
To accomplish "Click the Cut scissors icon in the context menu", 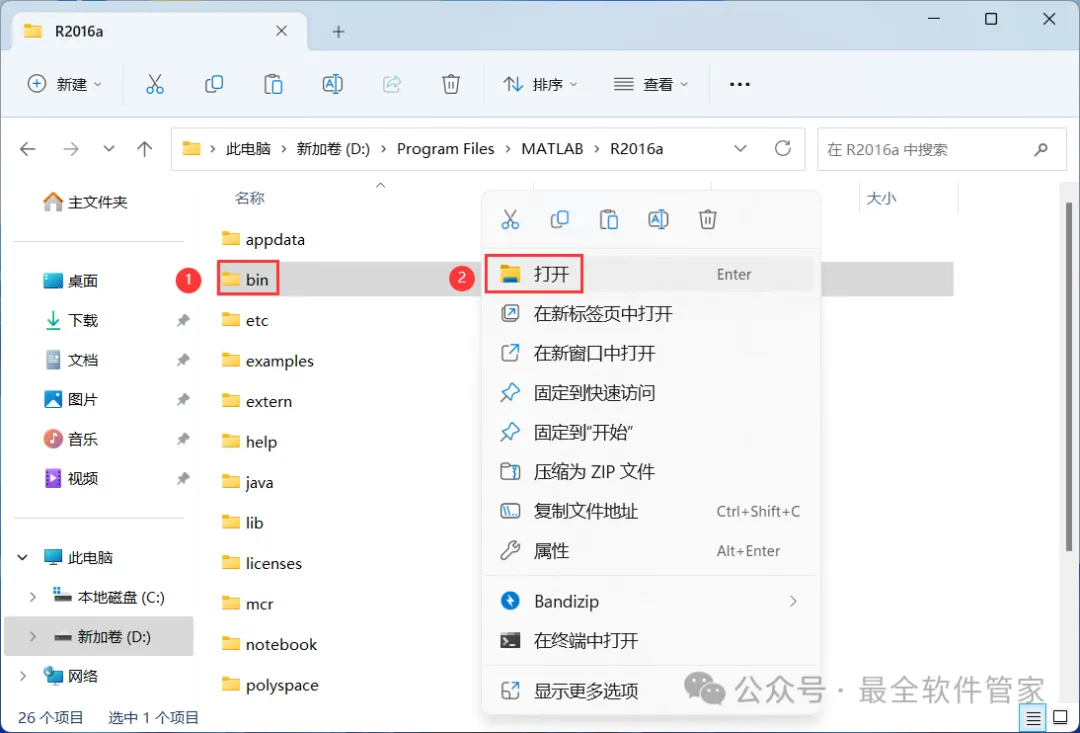I will point(510,220).
